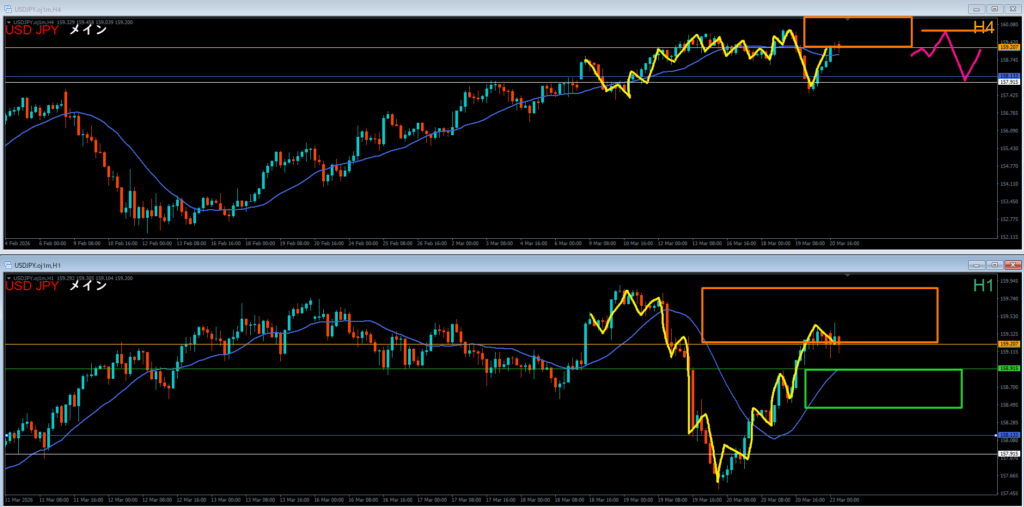The height and width of the screenshot is (507, 1024).
Task: Click the 152.115 price on the H4 price scale
Action: pos(1009,237)
